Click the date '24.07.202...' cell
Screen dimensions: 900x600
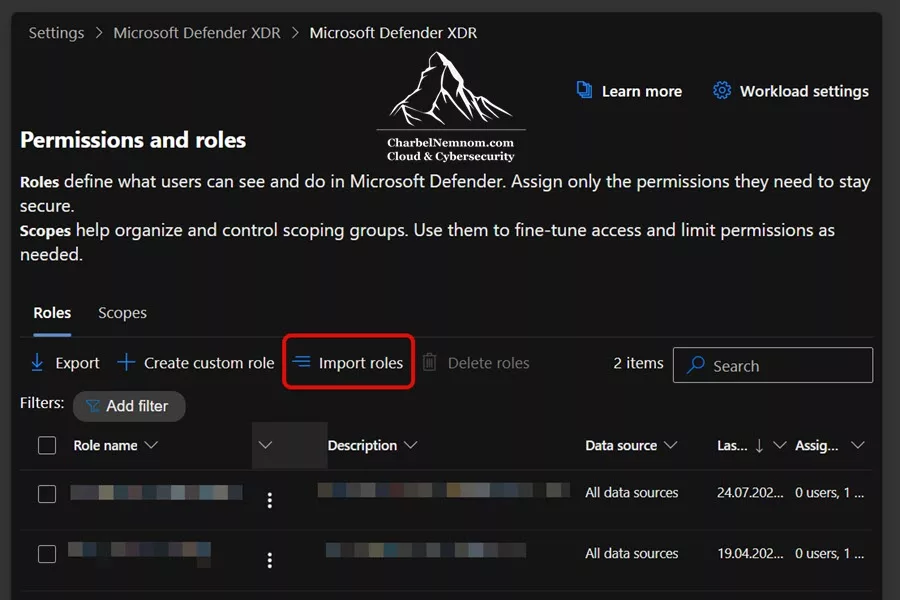pos(750,493)
